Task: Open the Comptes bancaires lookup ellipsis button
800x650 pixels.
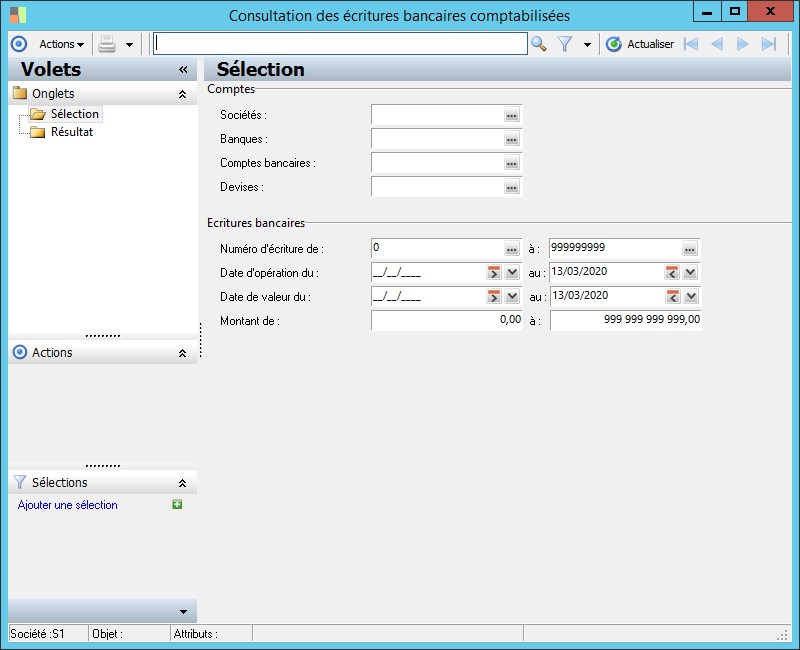Action: pyautogui.click(x=511, y=163)
